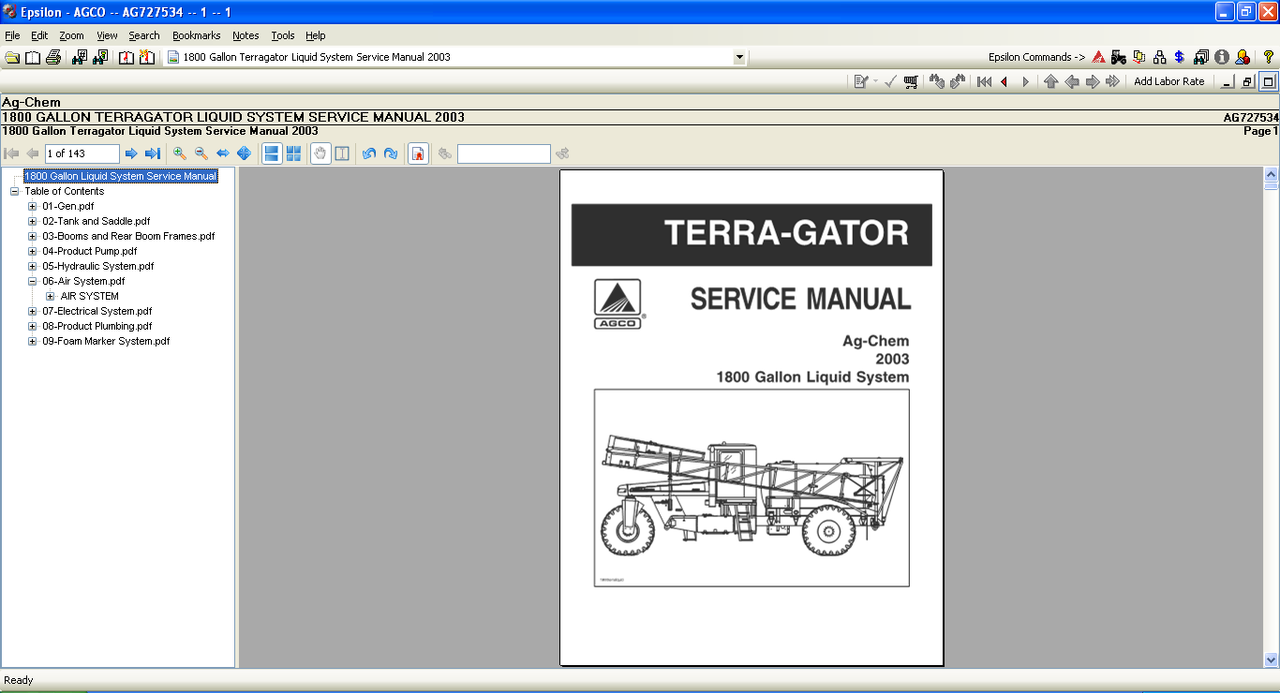The height and width of the screenshot is (693, 1280).
Task: Click the shopping cart icon
Action: tap(911, 81)
